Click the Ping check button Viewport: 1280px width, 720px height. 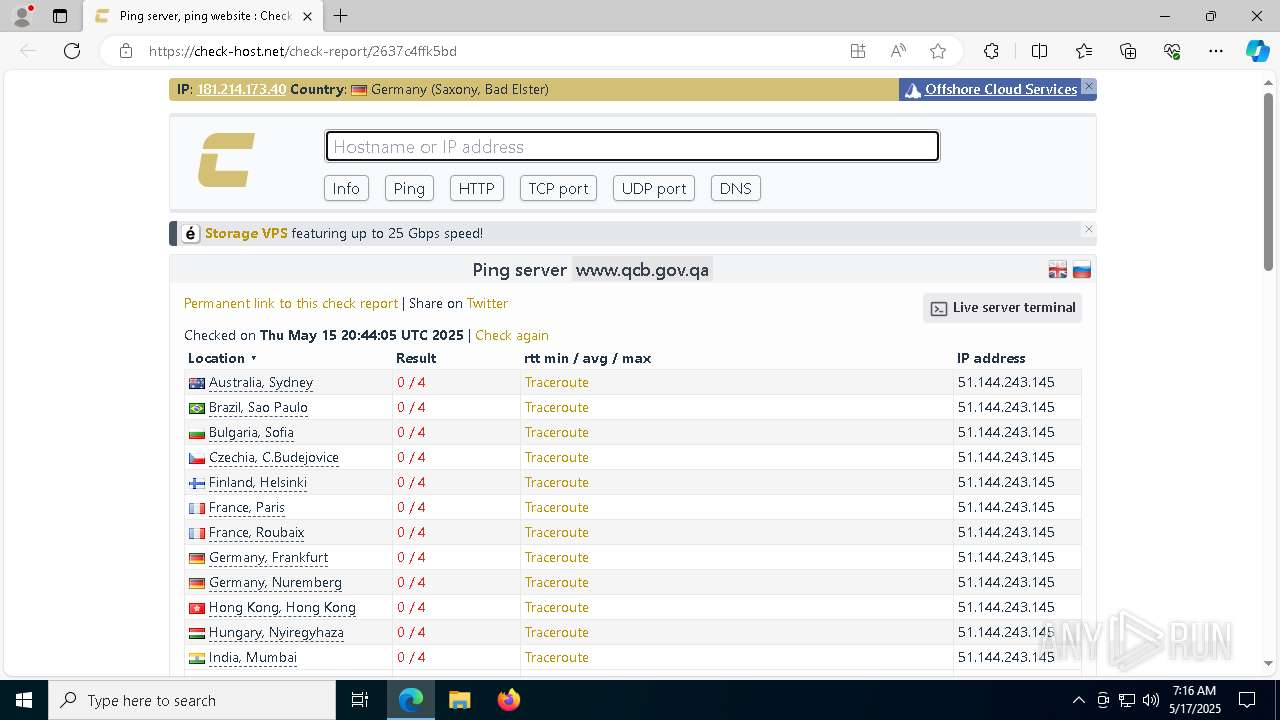(x=409, y=188)
